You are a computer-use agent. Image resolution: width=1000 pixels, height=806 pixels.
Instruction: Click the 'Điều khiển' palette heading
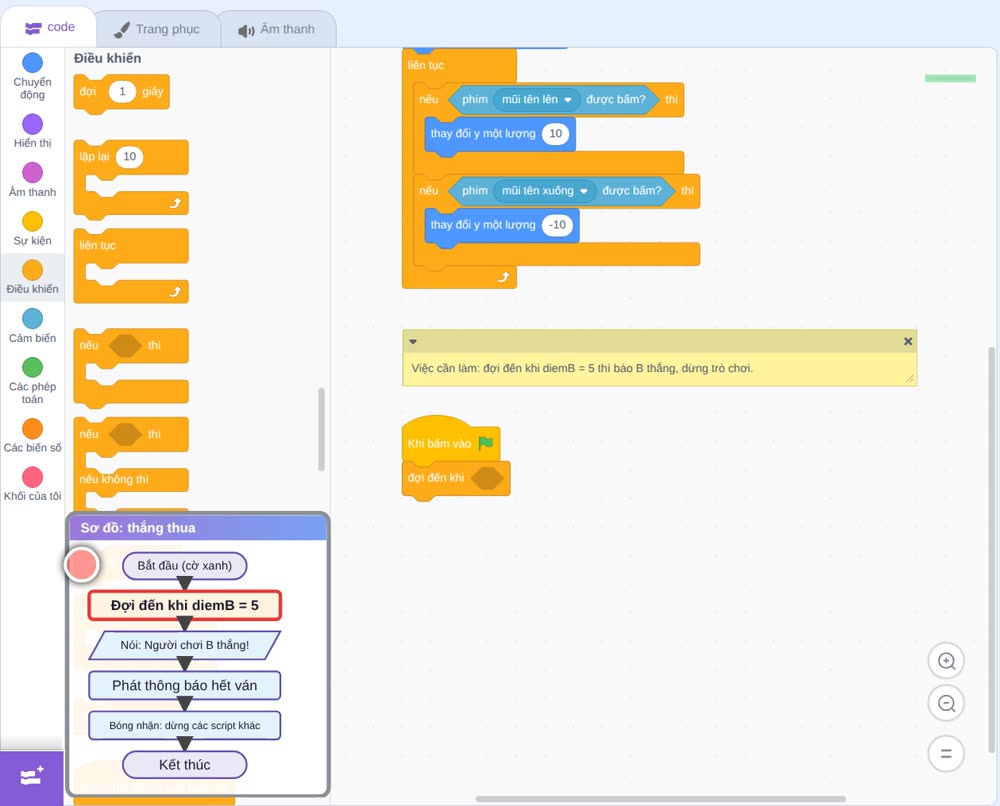107,58
